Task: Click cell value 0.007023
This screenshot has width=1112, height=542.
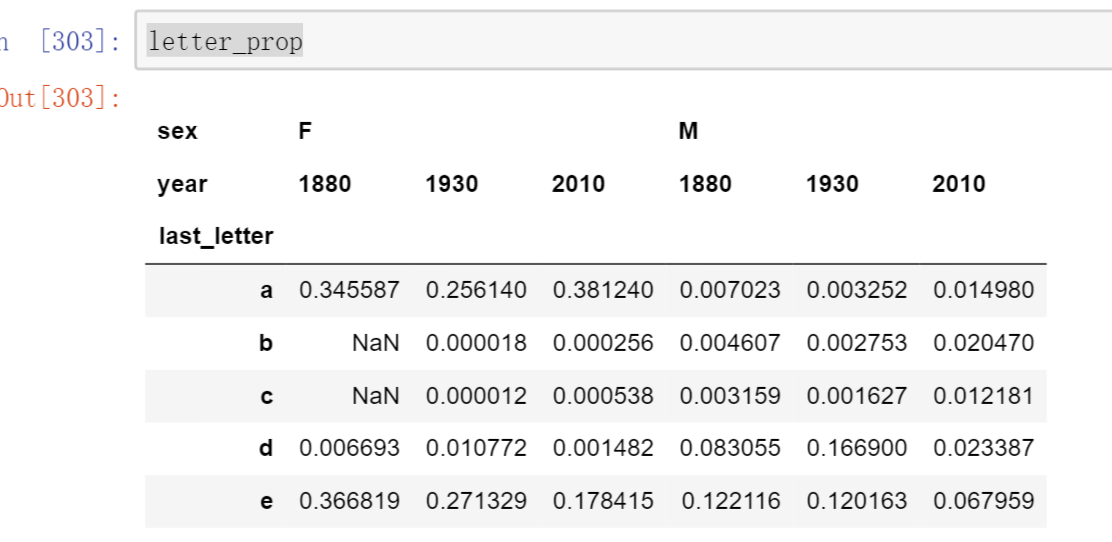Action: click(x=730, y=290)
